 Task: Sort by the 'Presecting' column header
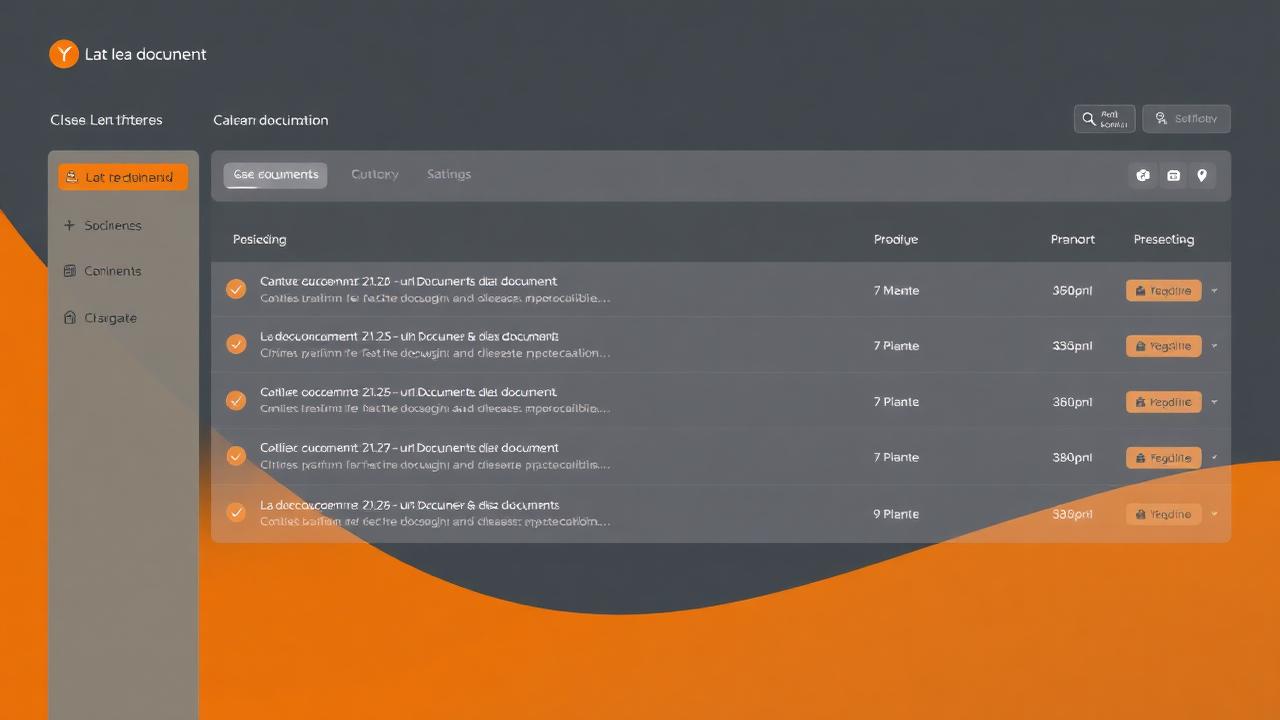click(x=1163, y=239)
